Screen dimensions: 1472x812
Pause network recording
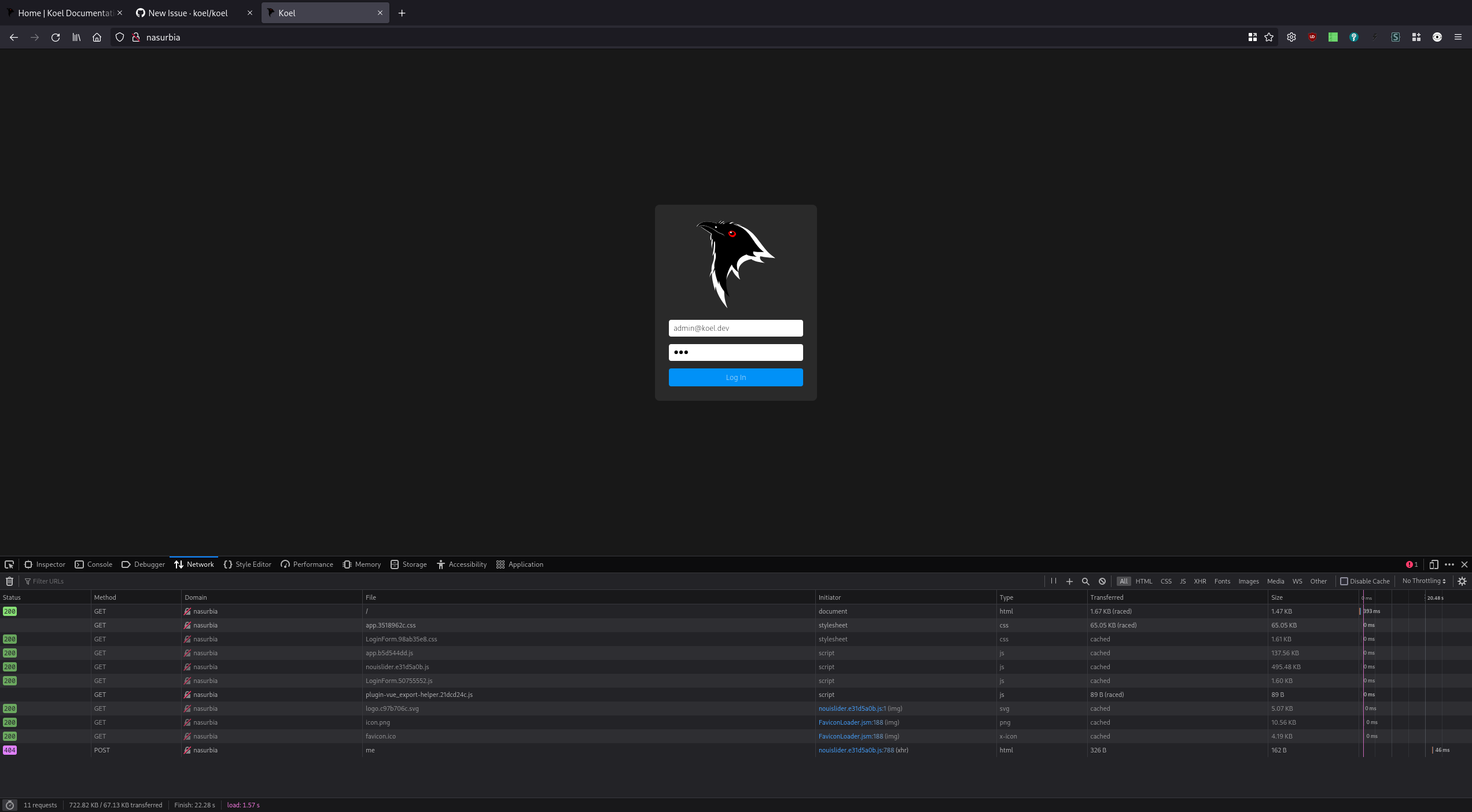coord(1053,581)
